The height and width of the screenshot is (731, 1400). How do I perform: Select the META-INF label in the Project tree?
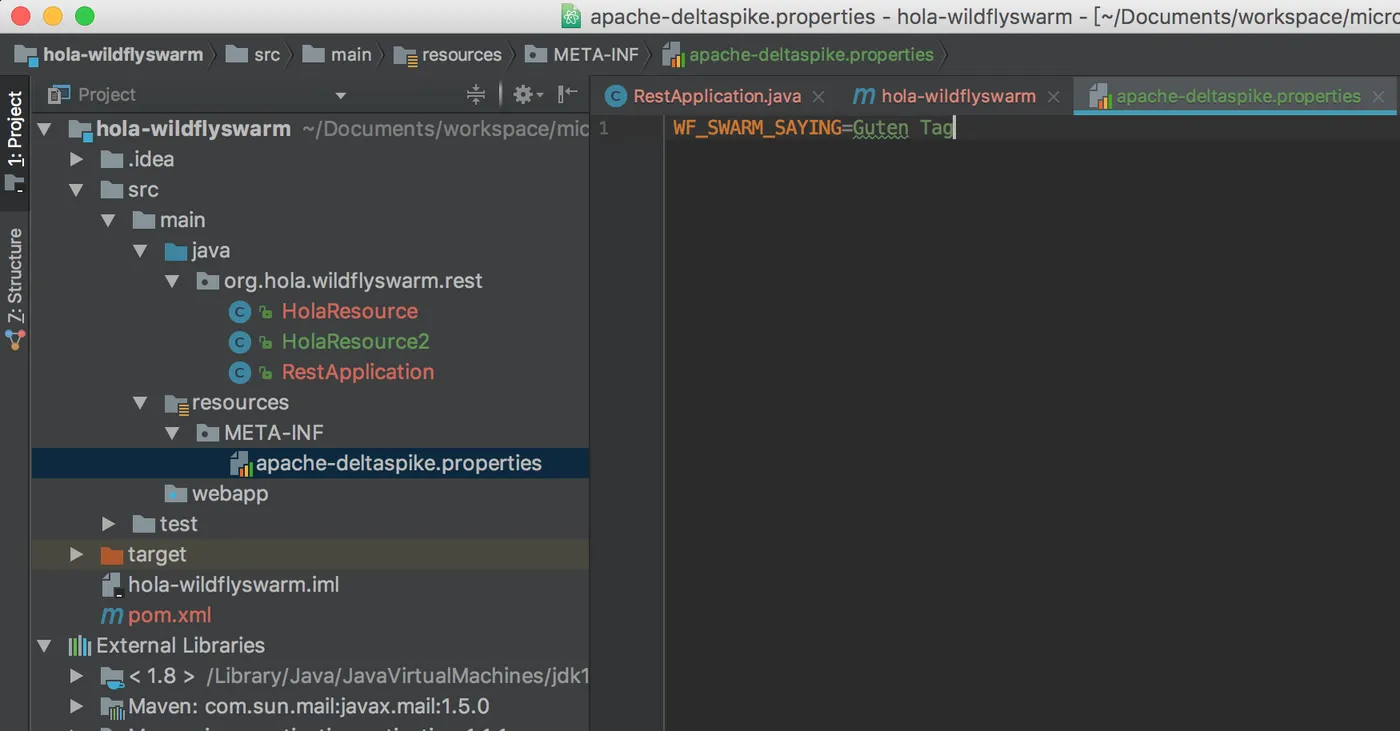[274, 433]
